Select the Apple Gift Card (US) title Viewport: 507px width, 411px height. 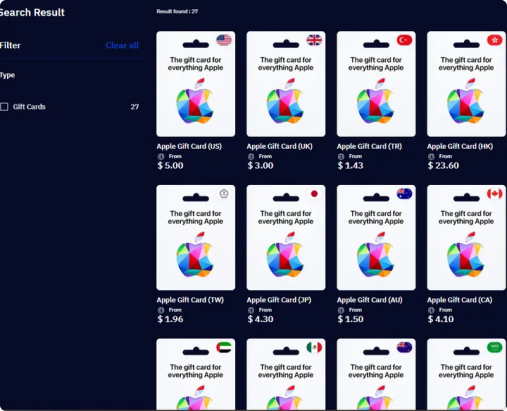point(189,146)
